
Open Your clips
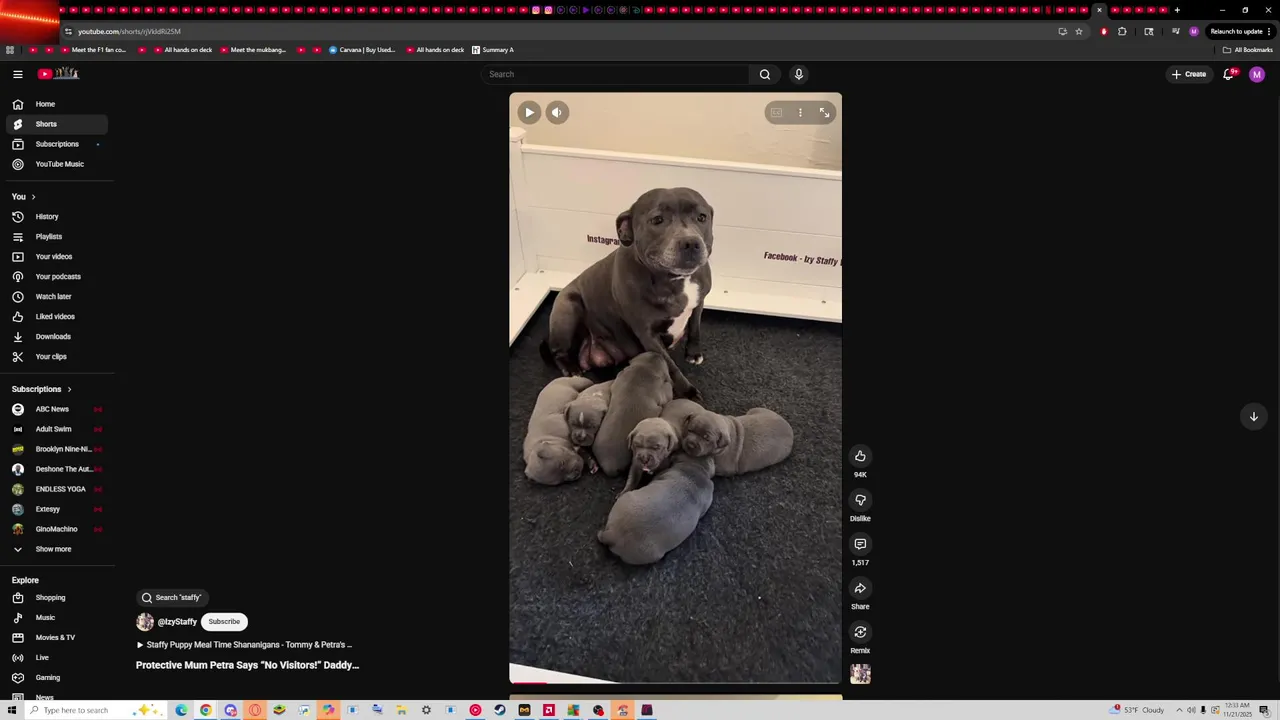coord(56,357)
